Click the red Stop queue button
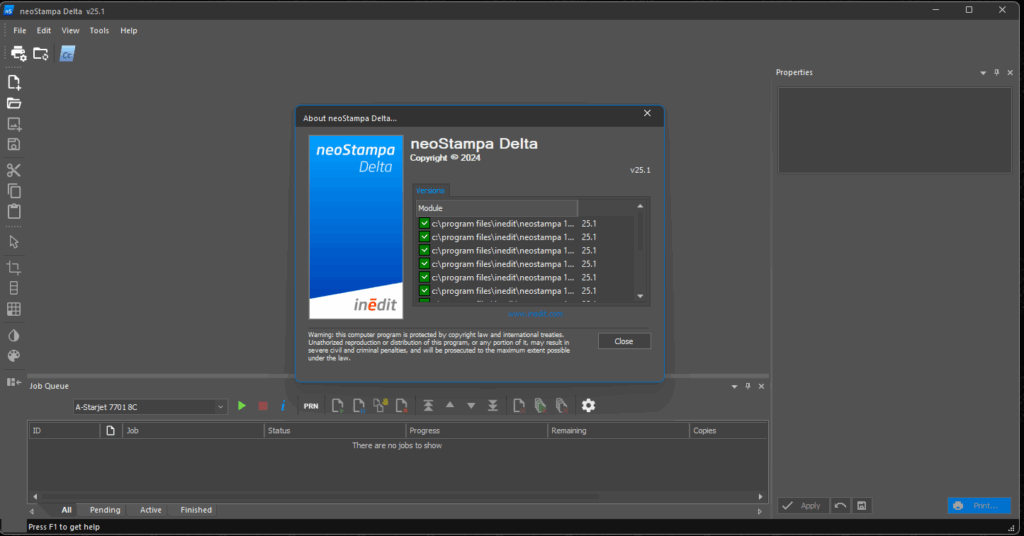Image resolution: width=1024 pixels, height=536 pixels. 263,406
